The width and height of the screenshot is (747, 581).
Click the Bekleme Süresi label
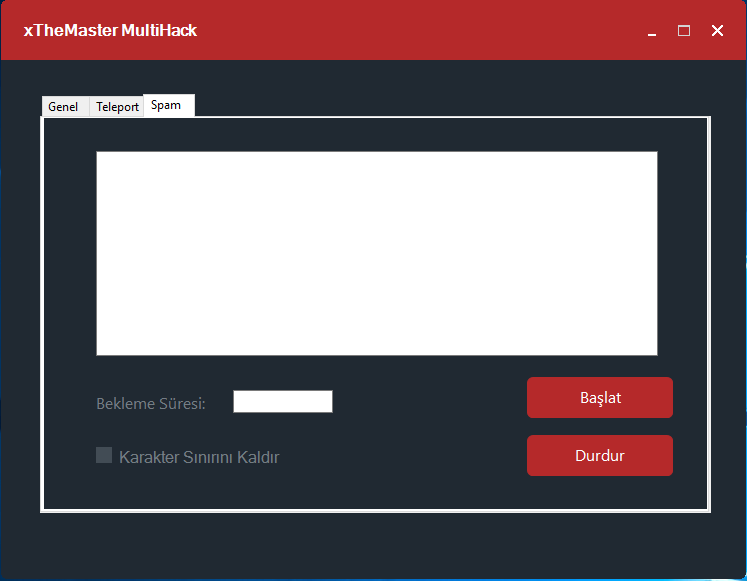click(x=151, y=403)
